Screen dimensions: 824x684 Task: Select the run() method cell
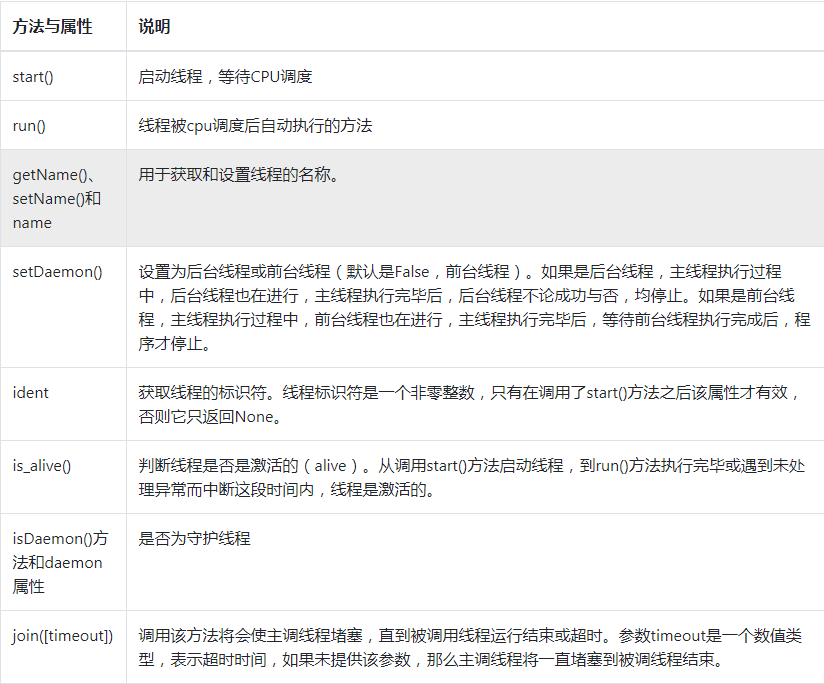click(x=29, y=126)
